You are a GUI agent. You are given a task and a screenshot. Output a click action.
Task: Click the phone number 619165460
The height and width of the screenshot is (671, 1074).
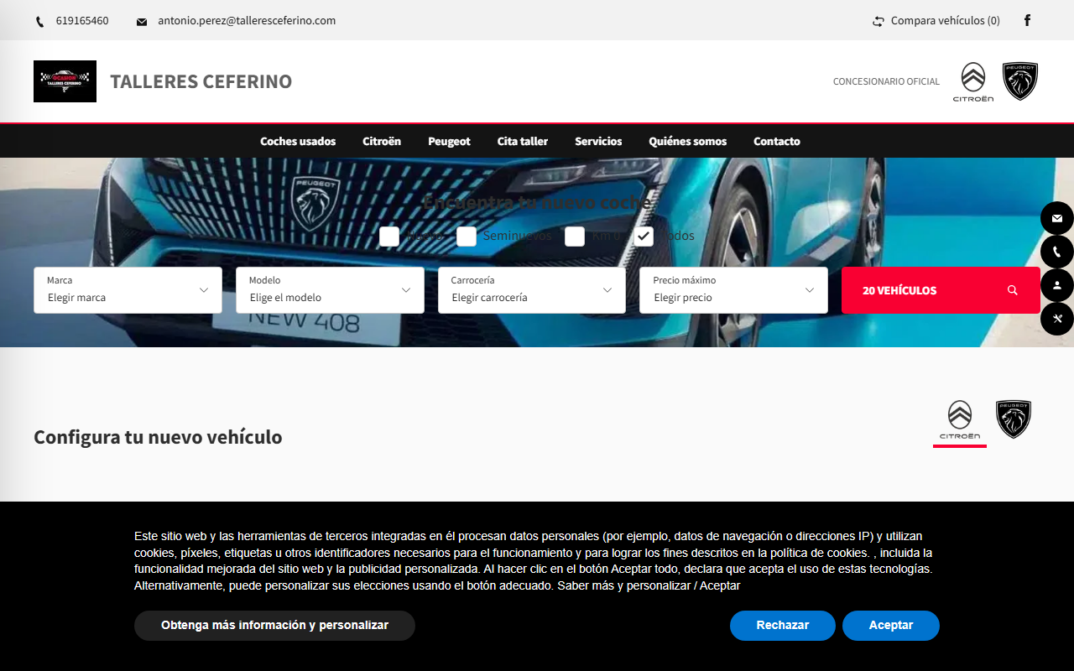click(x=82, y=21)
